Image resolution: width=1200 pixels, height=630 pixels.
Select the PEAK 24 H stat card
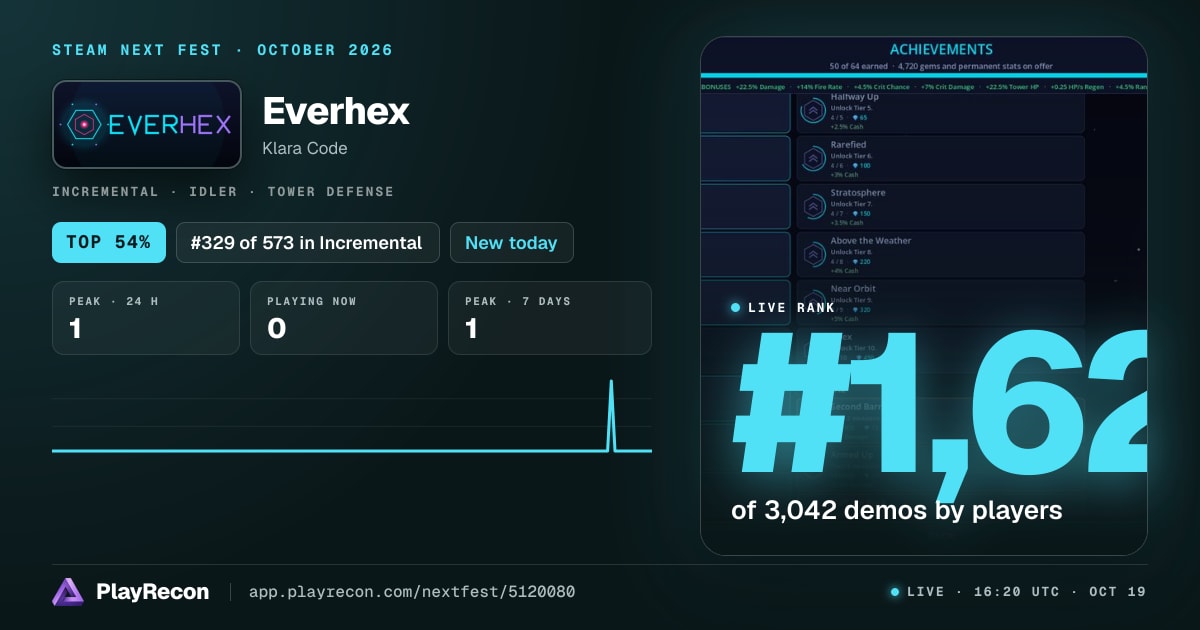click(x=146, y=318)
